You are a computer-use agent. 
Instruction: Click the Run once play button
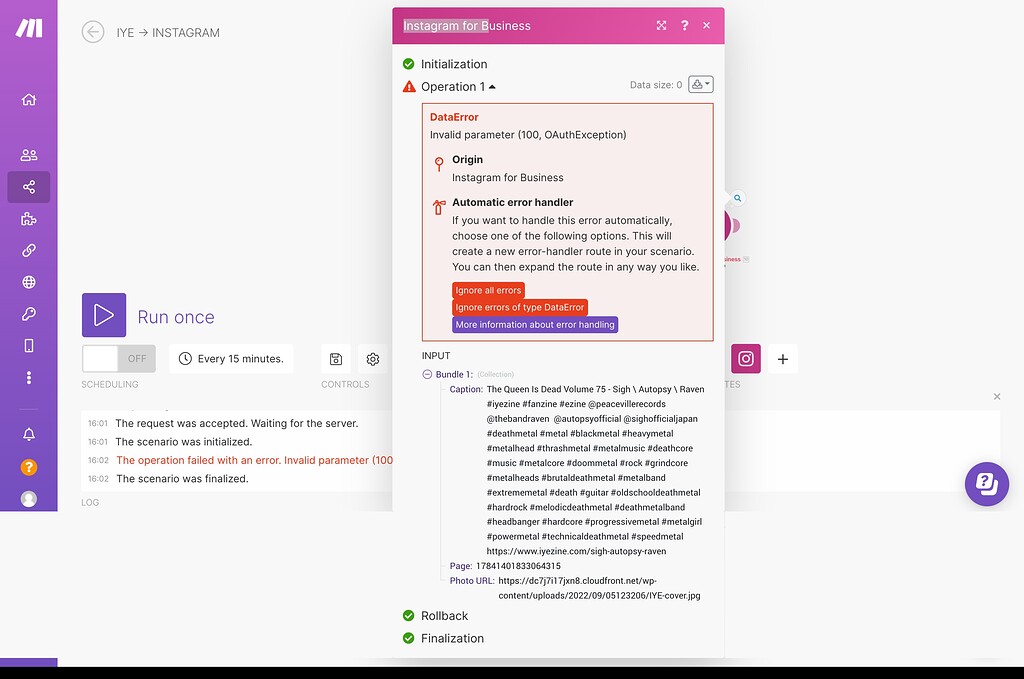click(x=104, y=315)
